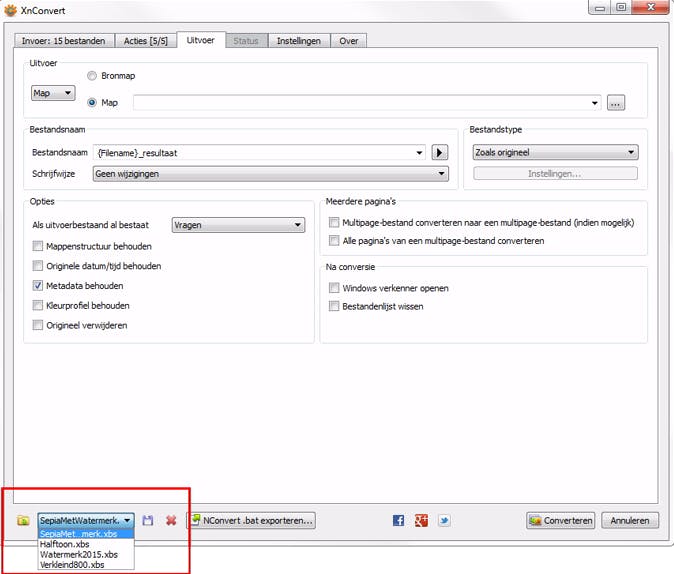Open the Schrijfwijze Geen wijzigingen dropdown
The image size is (674, 574).
tap(270, 174)
